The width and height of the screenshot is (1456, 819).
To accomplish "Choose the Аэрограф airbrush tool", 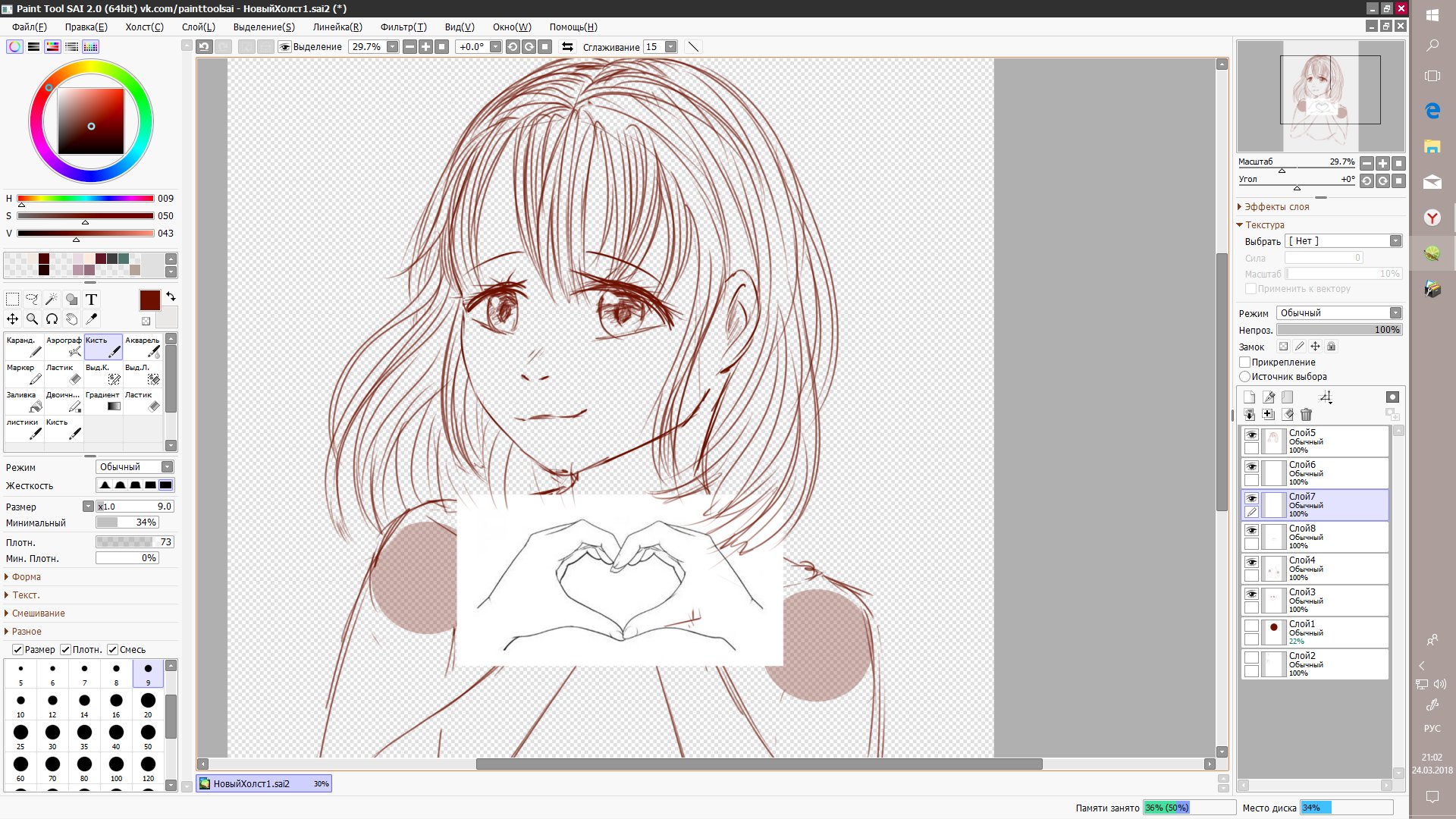I will [64, 347].
